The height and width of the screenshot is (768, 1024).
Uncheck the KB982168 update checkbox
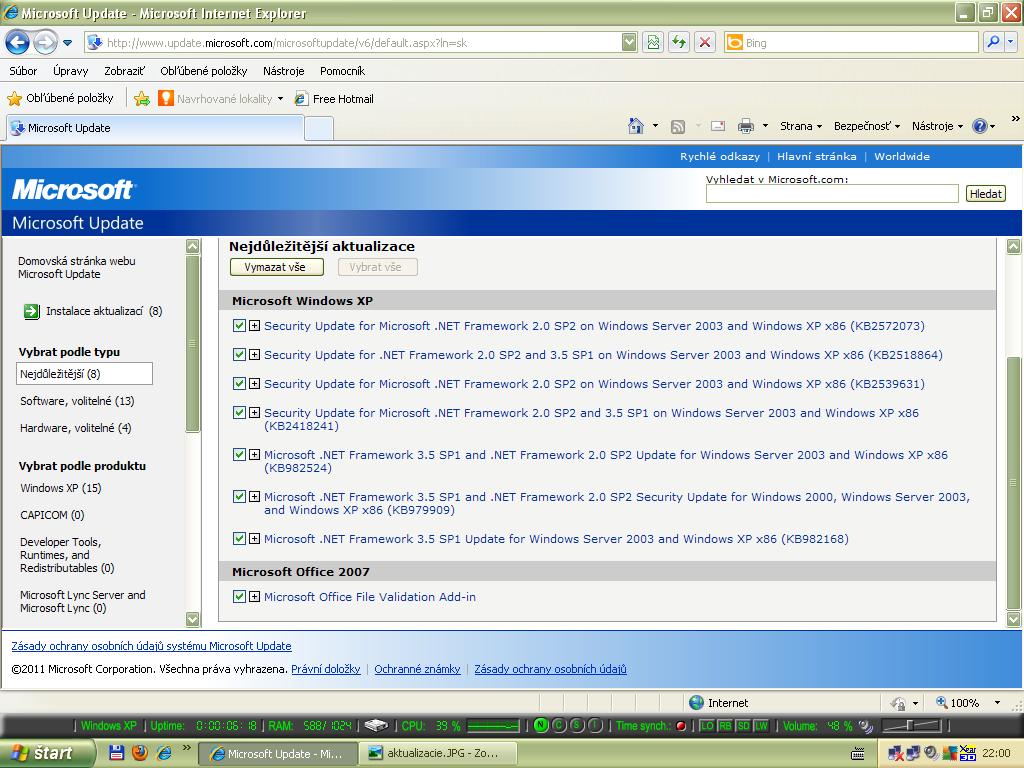pyautogui.click(x=239, y=539)
